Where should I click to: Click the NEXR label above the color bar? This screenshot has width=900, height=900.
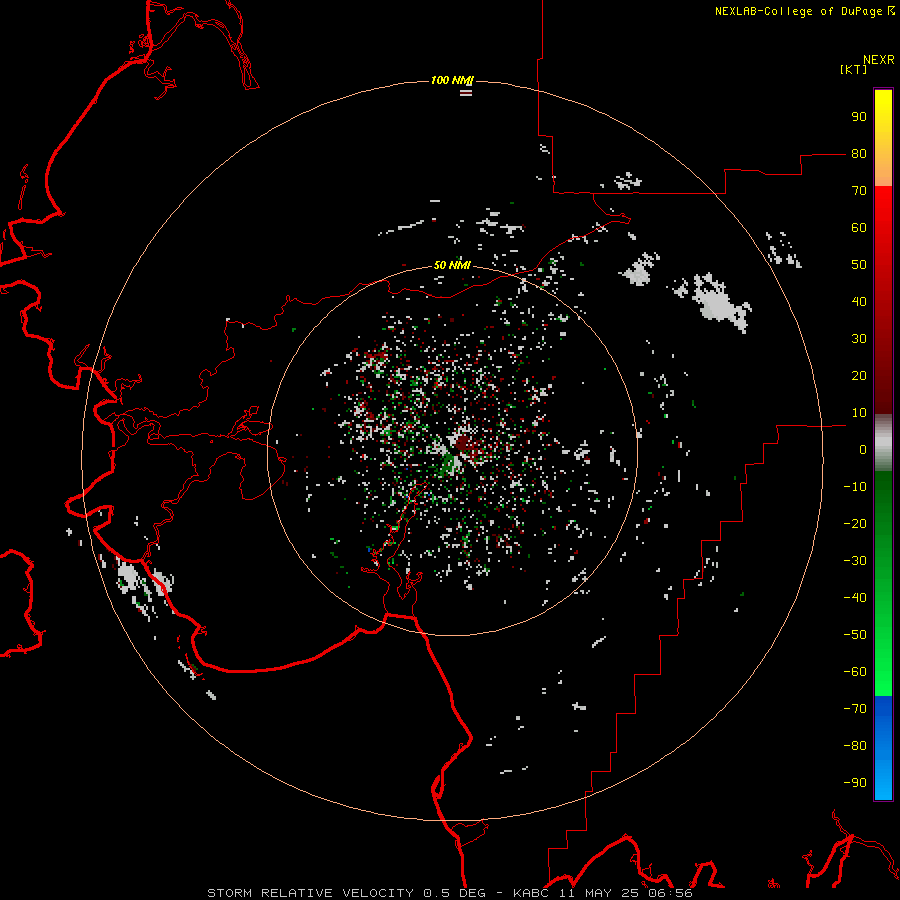(879, 60)
